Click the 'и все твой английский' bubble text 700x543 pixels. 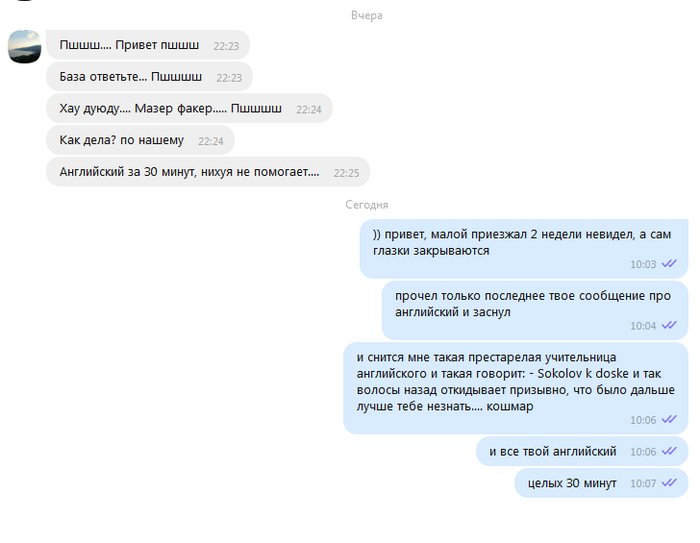click(x=553, y=451)
